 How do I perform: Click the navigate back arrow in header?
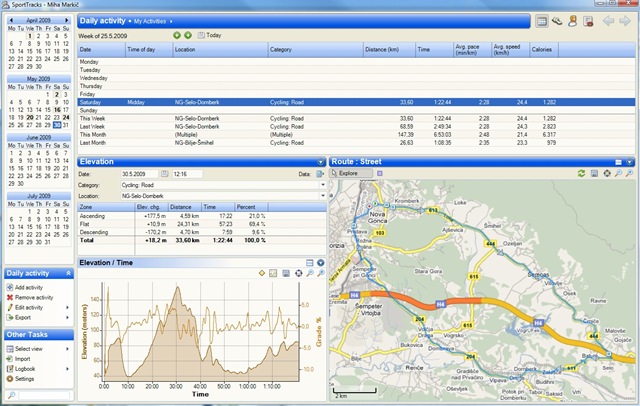tap(610, 20)
